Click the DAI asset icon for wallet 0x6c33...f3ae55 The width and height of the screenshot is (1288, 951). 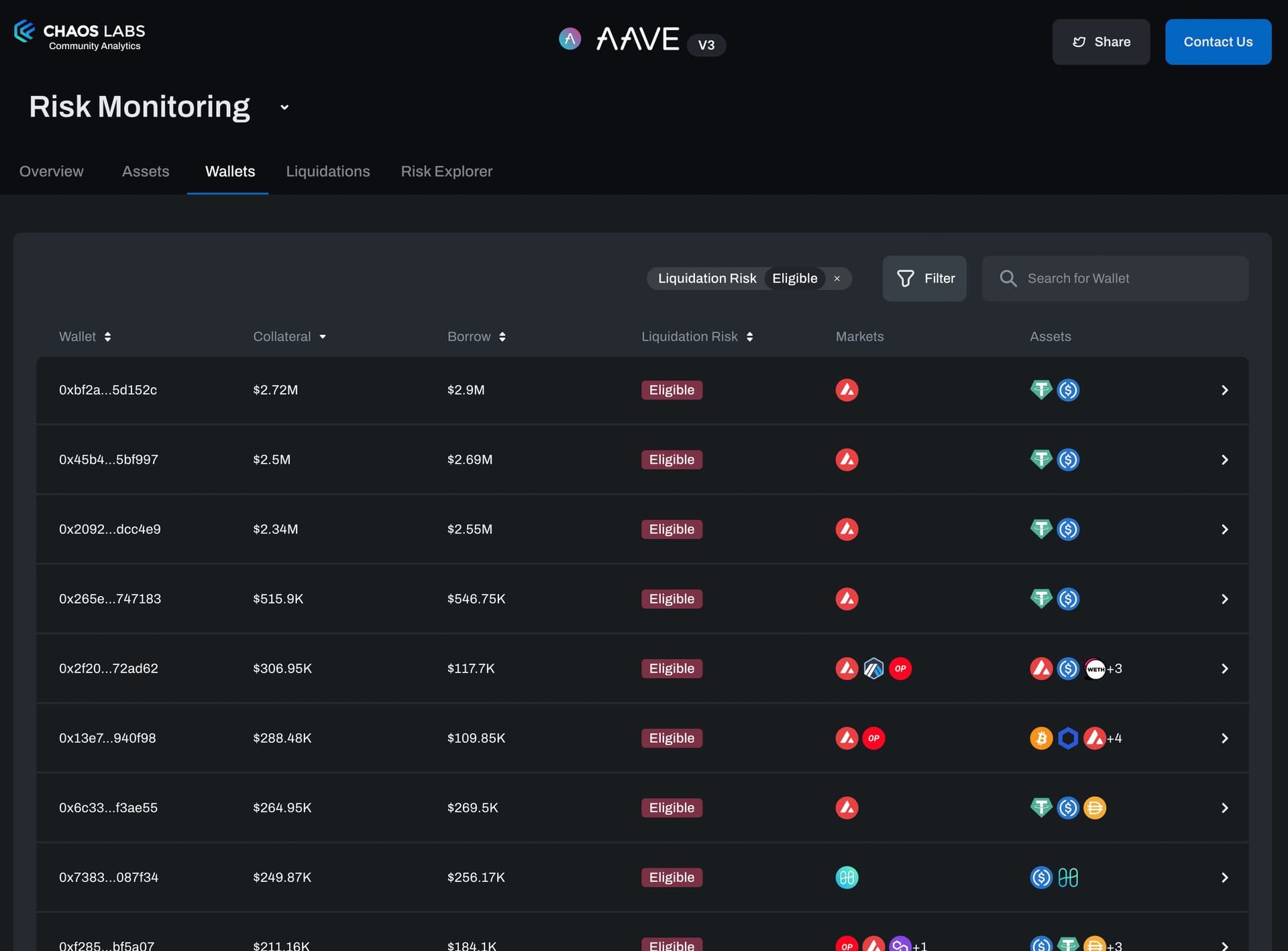point(1094,808)
